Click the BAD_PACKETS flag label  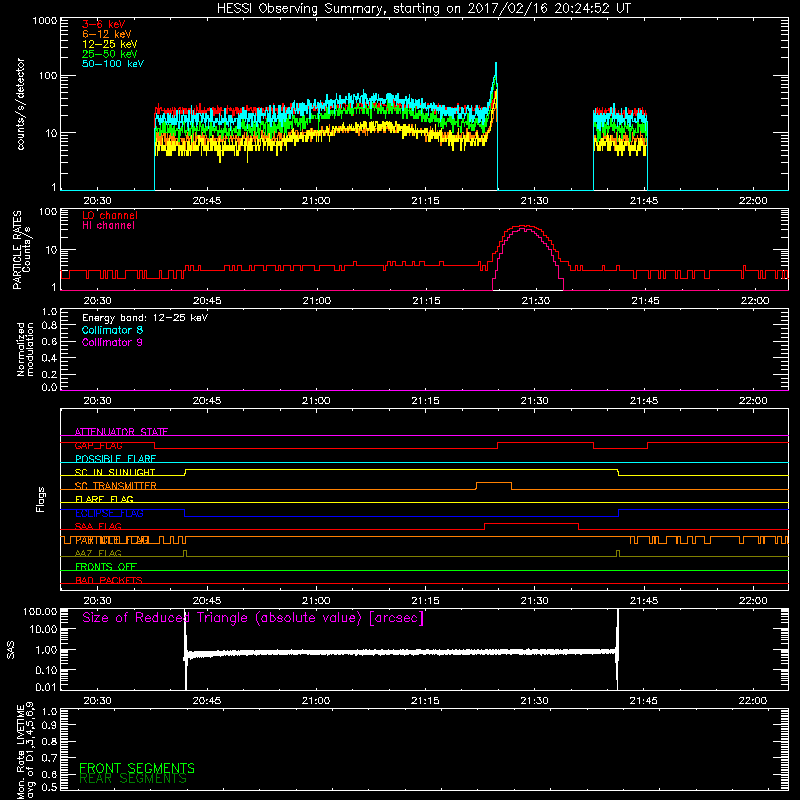click(x=109, y=580)
